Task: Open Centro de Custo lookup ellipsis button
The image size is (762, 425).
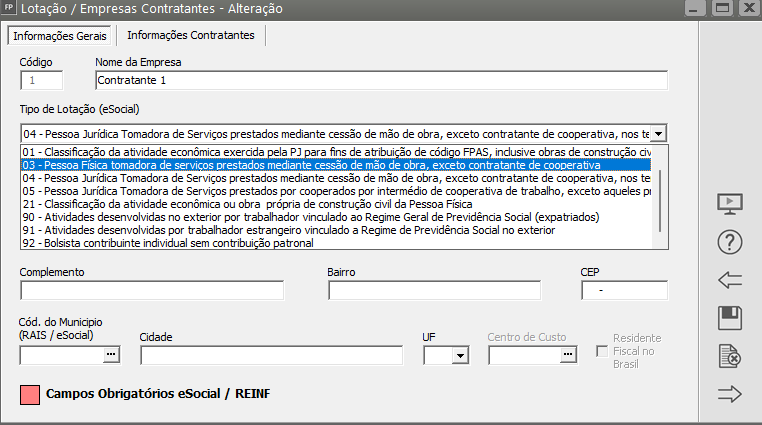Action: coord(568,355)
